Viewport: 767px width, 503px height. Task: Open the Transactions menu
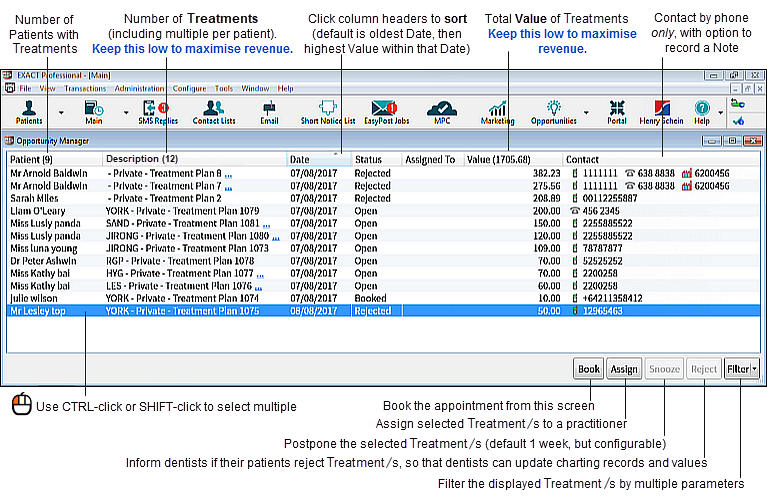click(85, 89)
